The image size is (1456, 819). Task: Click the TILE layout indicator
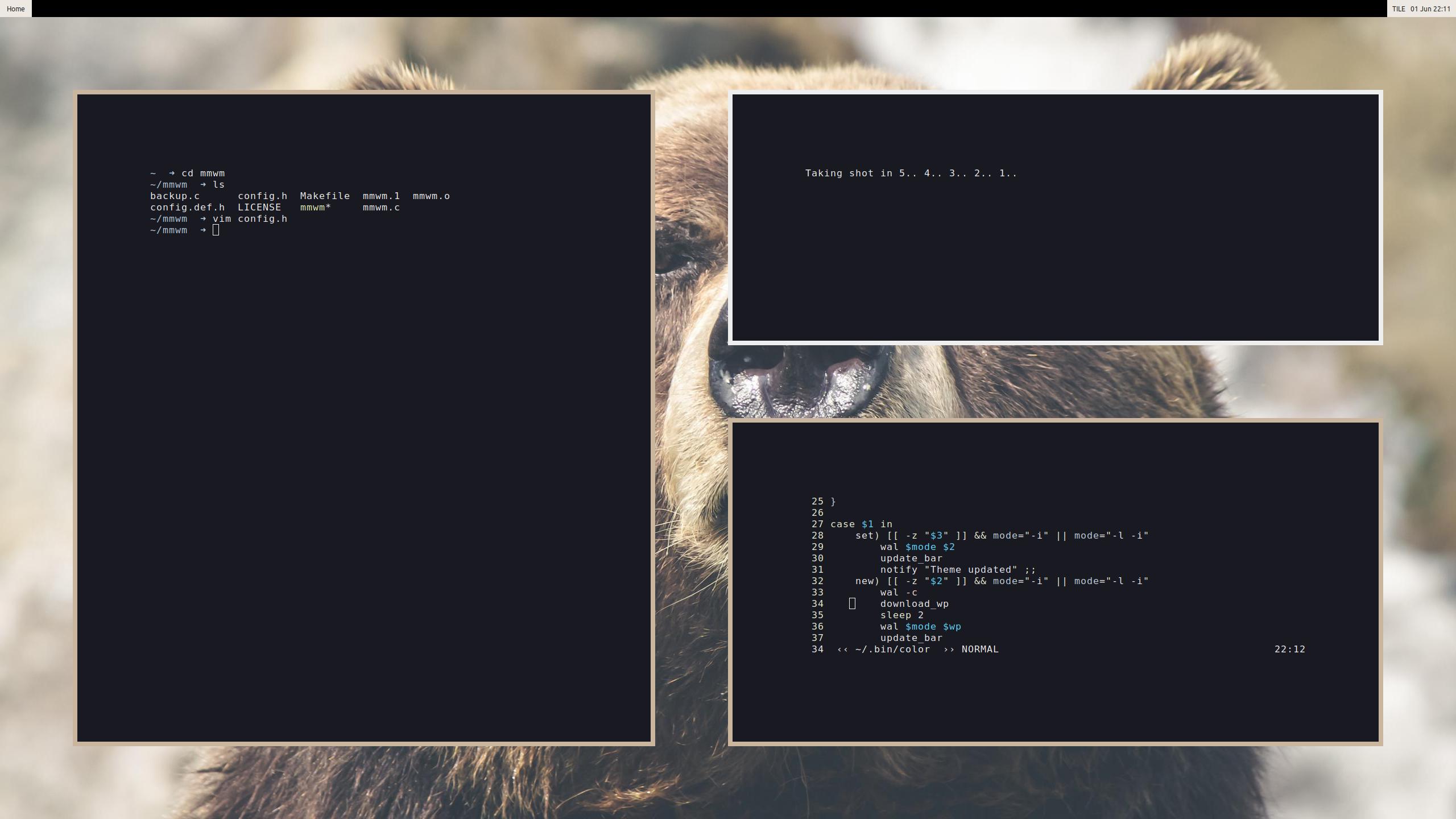click(1399, 9)
